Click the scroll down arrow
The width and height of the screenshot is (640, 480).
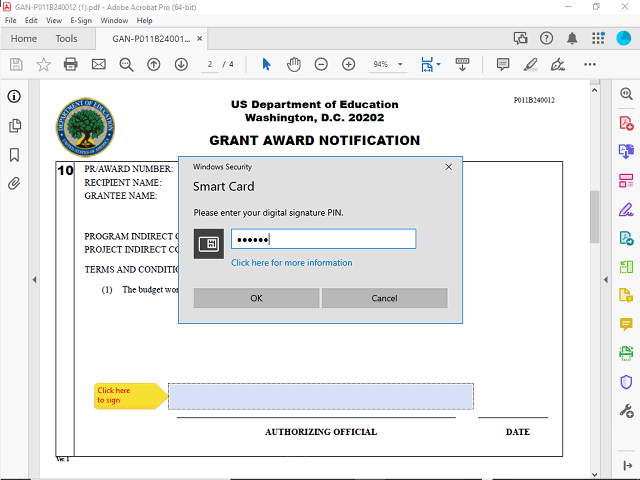pos(594,474)
